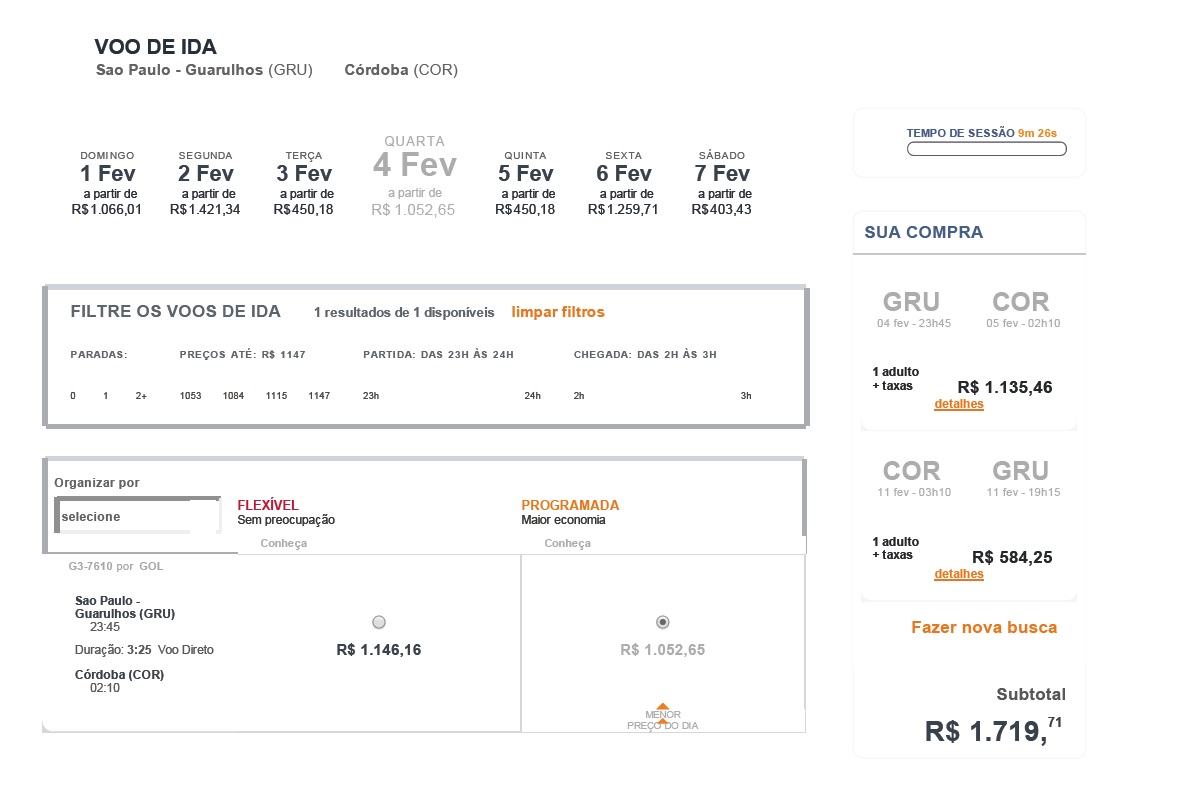Open "detalhes" for the COR-GRU purchase
The height and width of the screenshot is (792, 1193).
(x=958, y=574)
